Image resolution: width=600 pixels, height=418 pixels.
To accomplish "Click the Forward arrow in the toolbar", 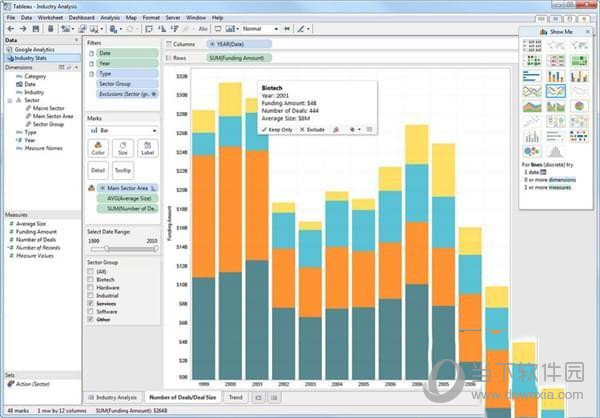I will [23, 29].
